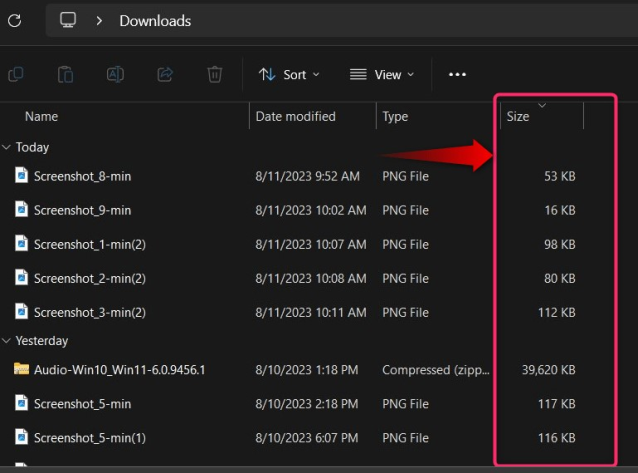Click Downloads in the address bar

pos(155,20)
